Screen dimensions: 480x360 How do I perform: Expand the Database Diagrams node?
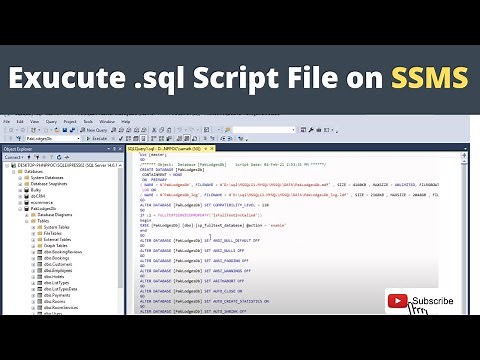(27, 215)
